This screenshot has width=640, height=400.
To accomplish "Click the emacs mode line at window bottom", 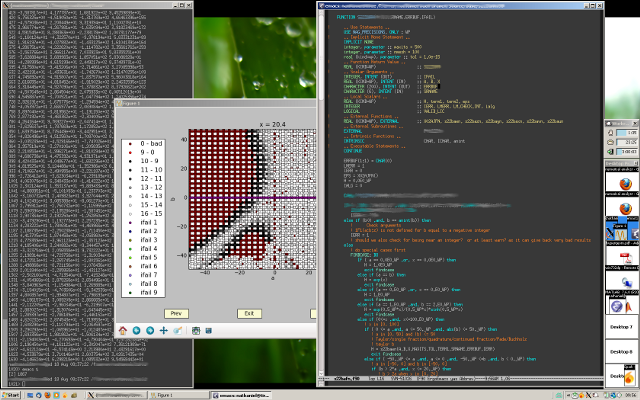I will pos(461,379).
